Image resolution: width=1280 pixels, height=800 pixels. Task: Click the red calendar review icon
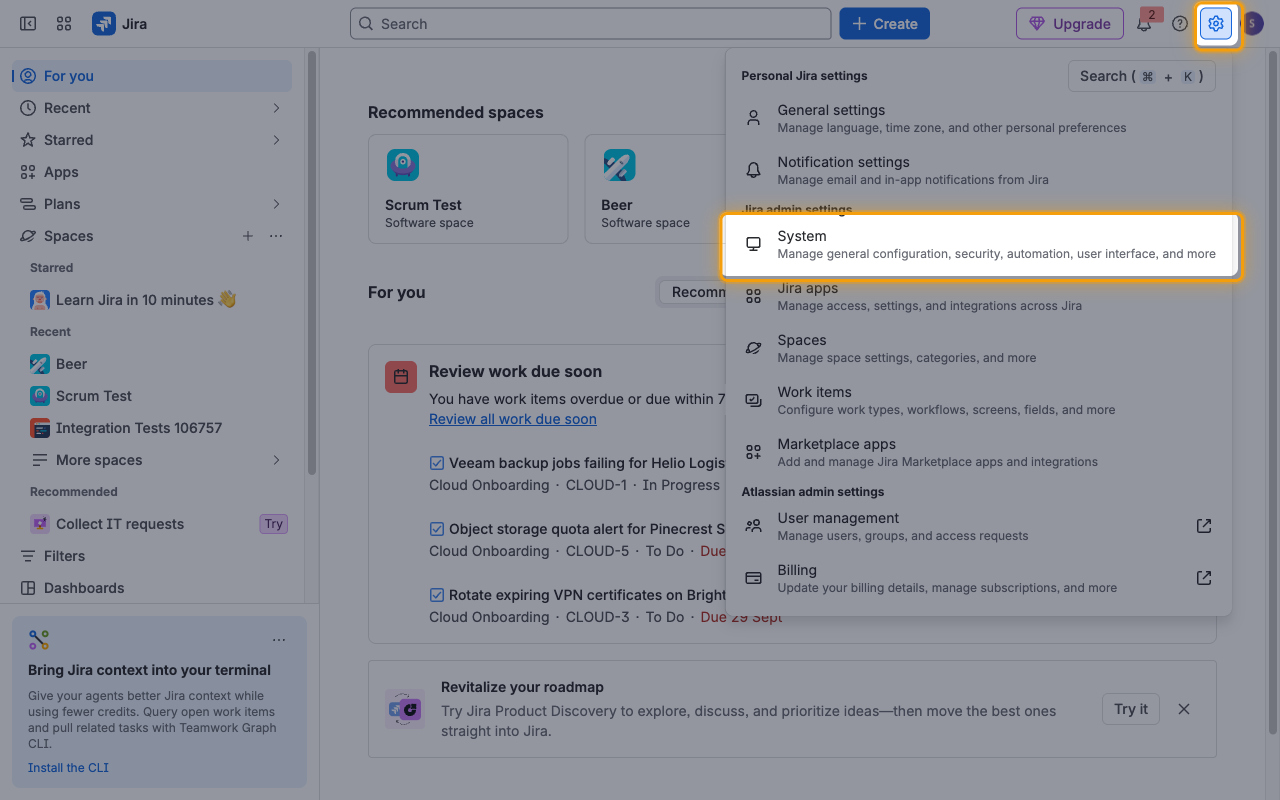coord(401,377)
